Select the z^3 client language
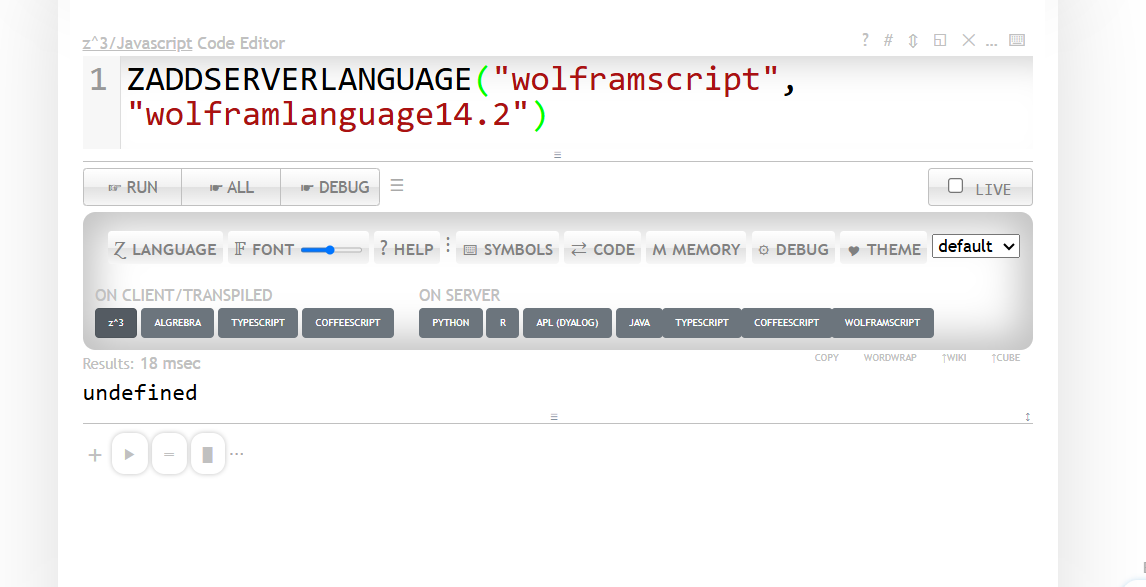This screenshot has height=587, width=1146. click(116, 323)
